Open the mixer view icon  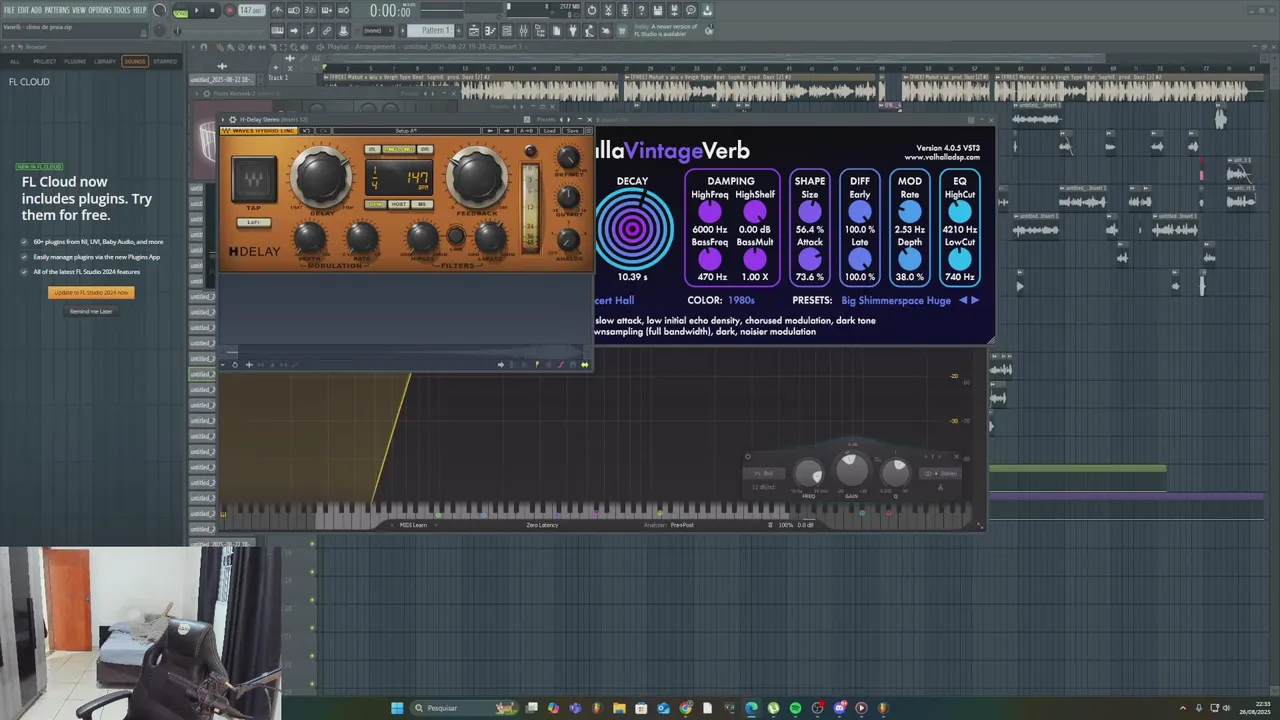click(524, 30)
